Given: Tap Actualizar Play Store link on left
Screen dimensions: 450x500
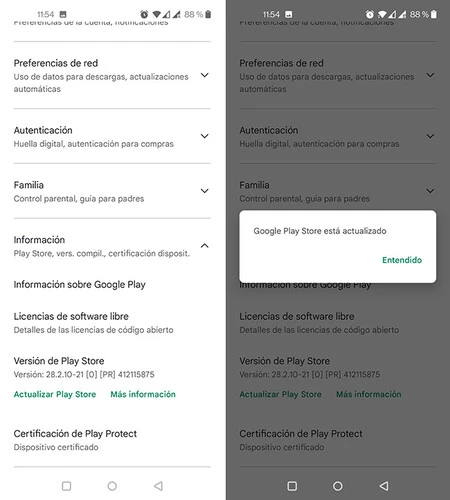Looking at the screenshot, I should pyautogui.click(x=55, y=394).
